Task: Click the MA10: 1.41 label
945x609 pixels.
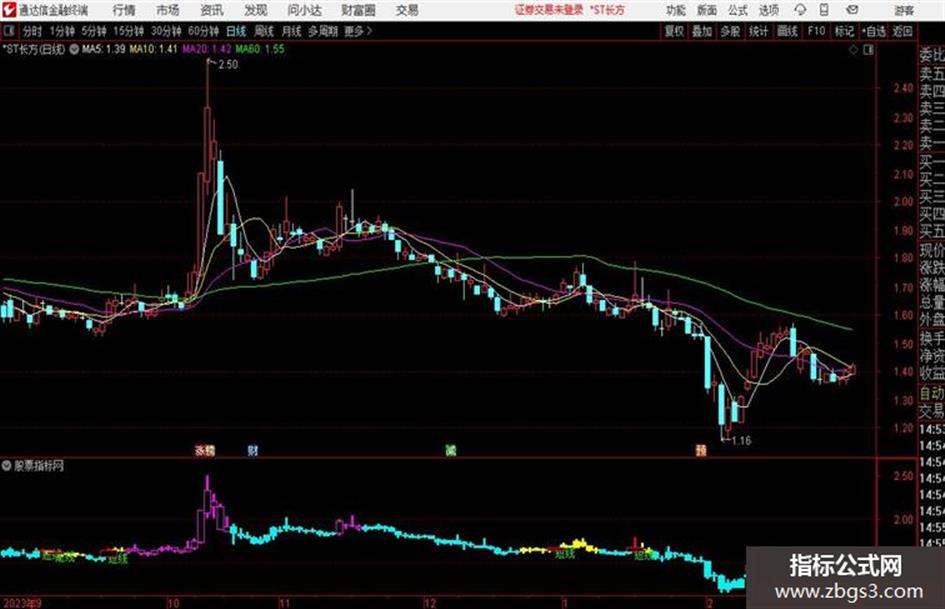Action: point(153,49)
